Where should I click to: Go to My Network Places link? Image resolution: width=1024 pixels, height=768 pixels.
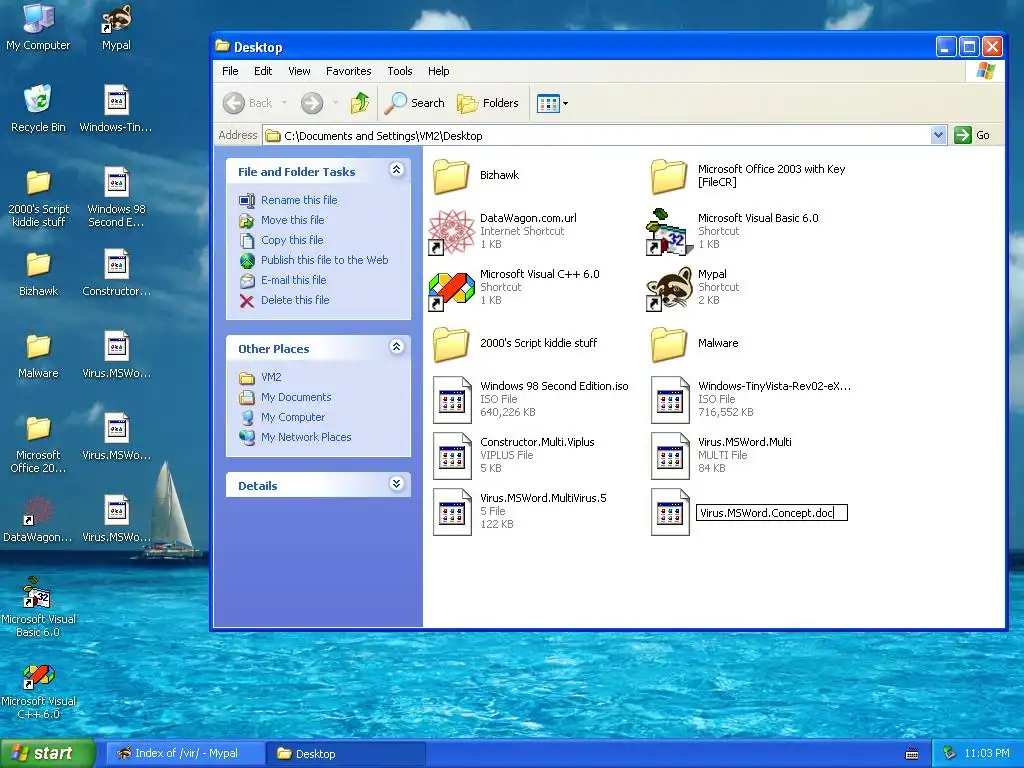pos(306,437)
